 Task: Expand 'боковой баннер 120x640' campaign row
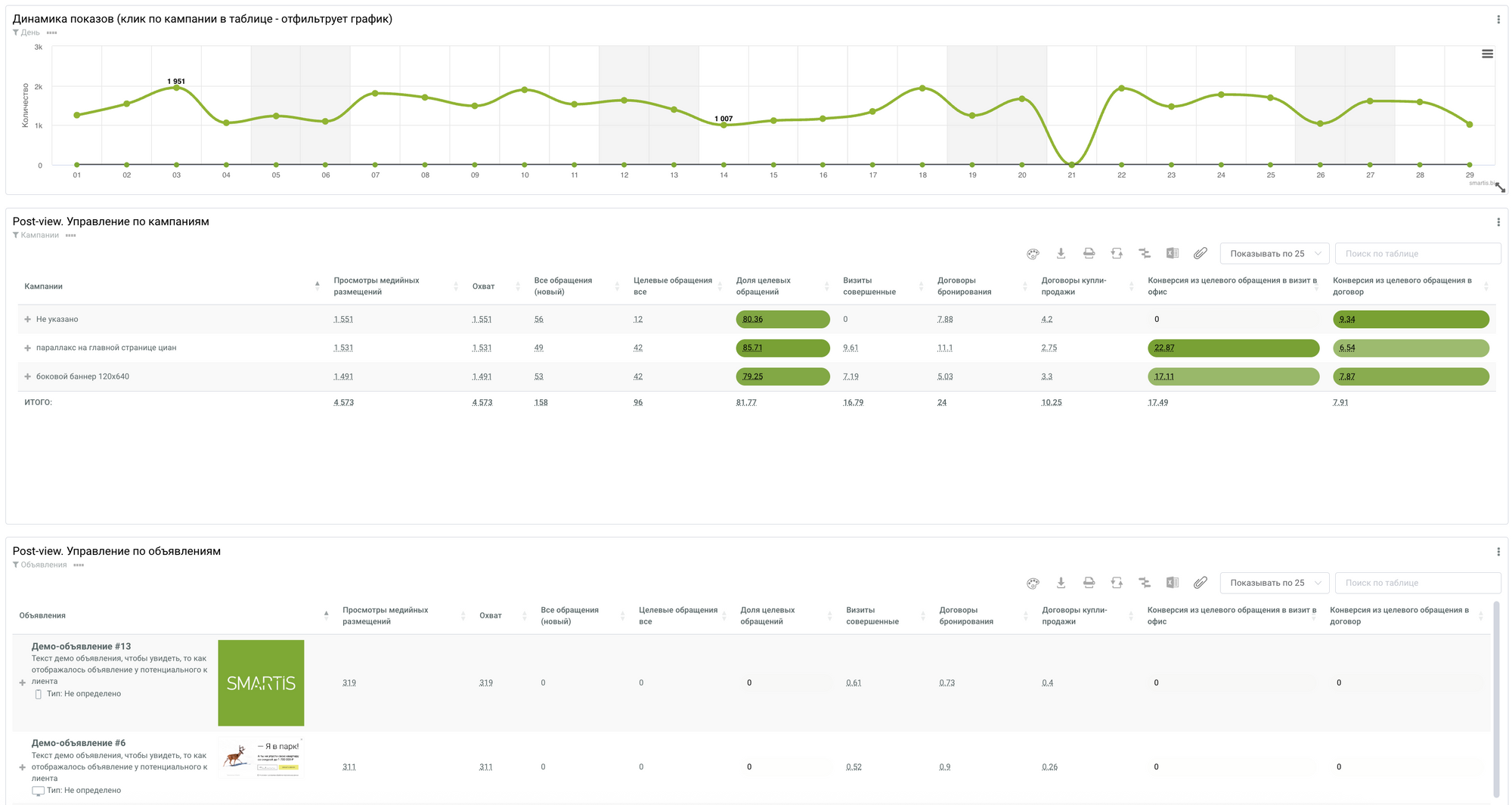point(28,376)
